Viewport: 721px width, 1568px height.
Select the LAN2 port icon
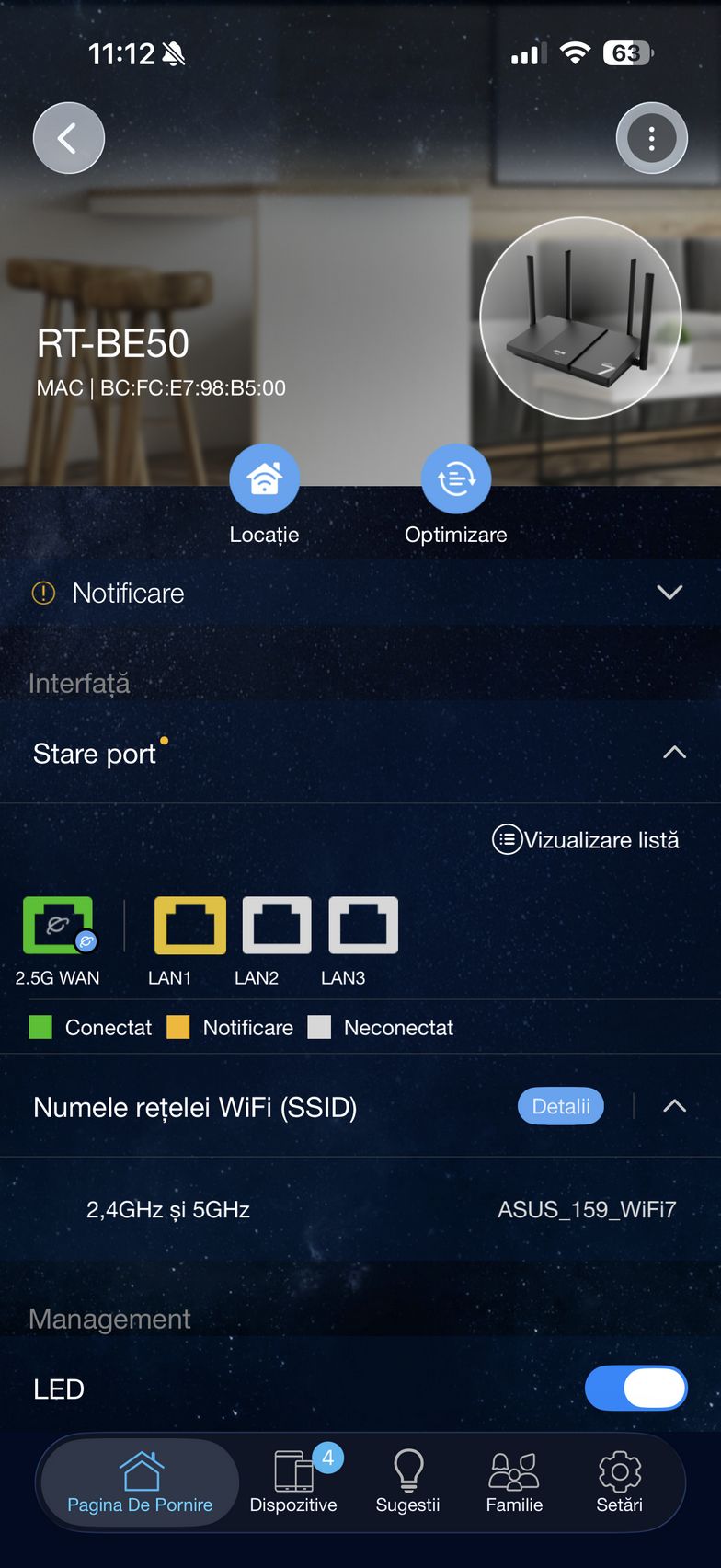tap(277, 925)
